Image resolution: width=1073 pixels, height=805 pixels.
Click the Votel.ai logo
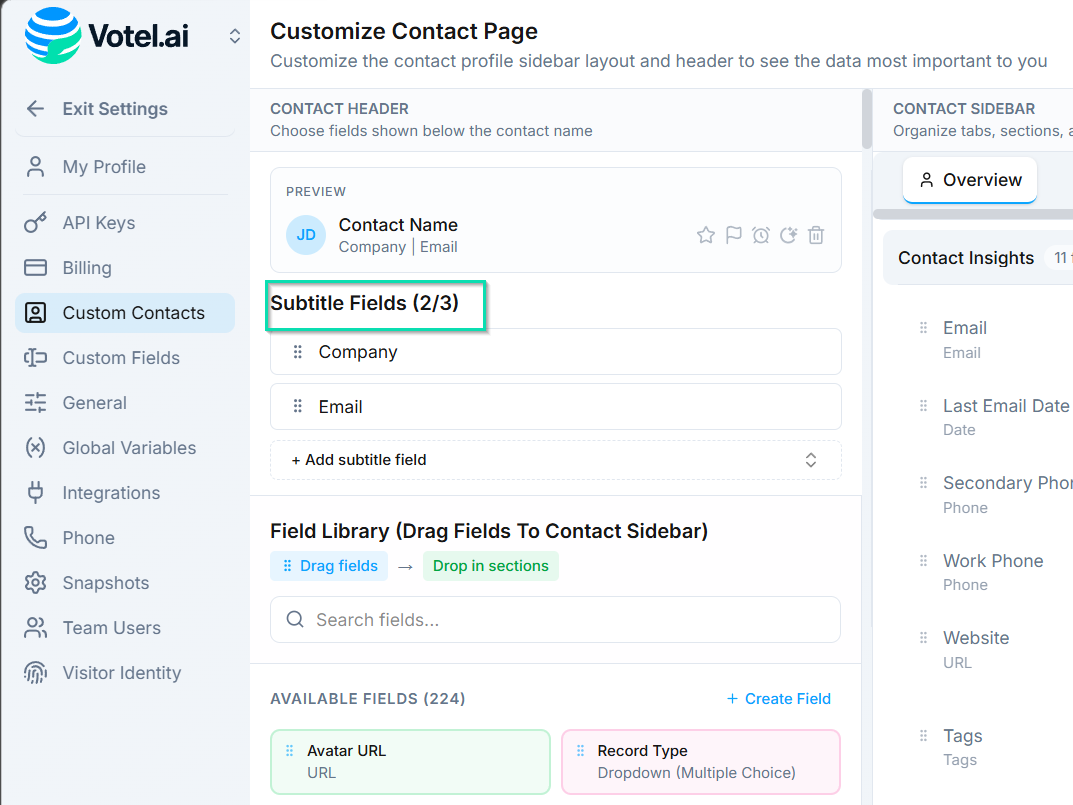(105, 33)
